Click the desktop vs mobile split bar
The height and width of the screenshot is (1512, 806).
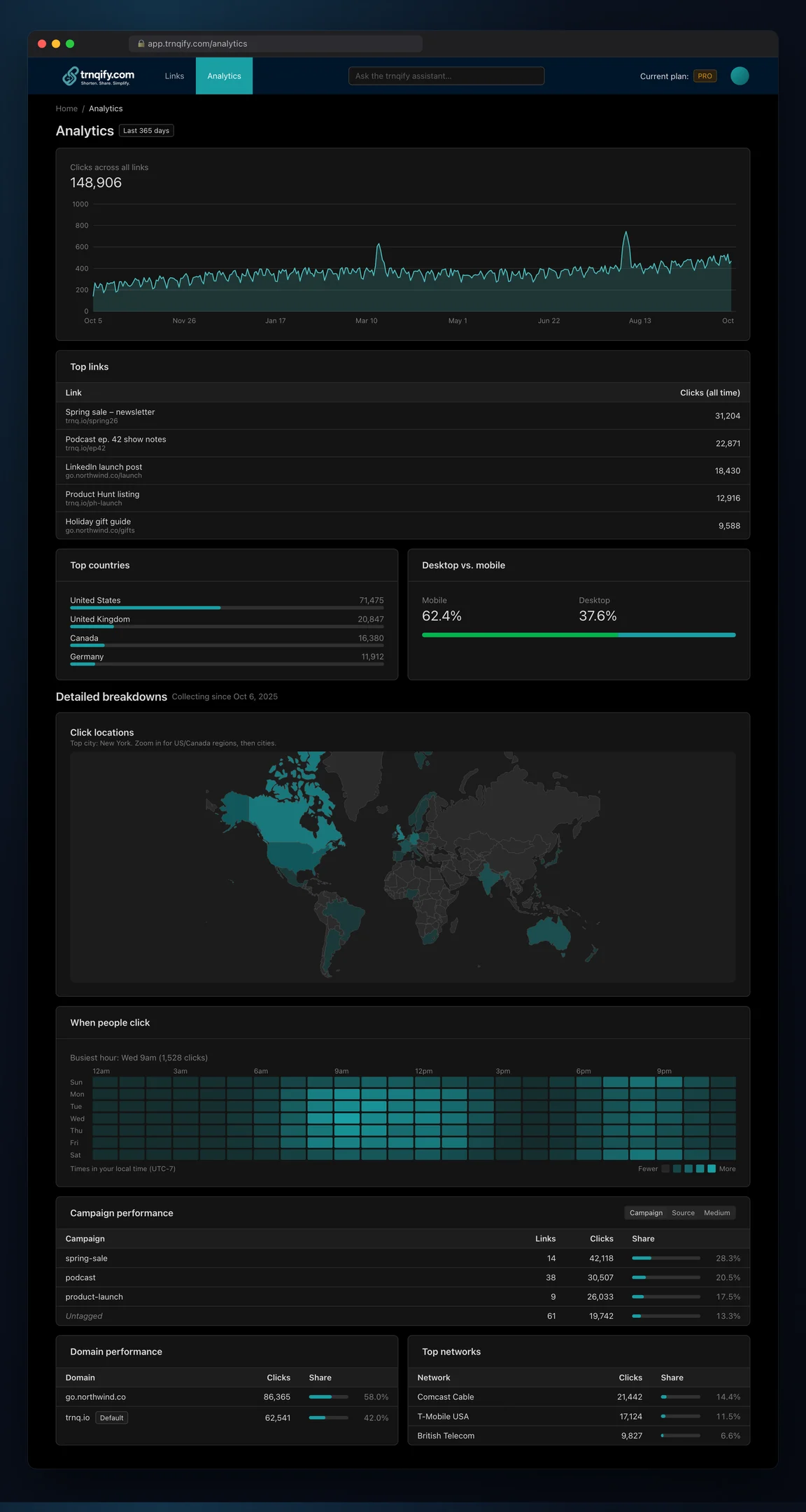click(x=579, y=635)
